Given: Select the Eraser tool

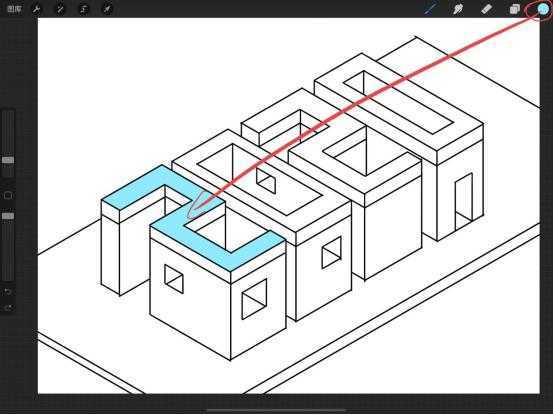Looking at the screenshot, I should pos(486,9).
